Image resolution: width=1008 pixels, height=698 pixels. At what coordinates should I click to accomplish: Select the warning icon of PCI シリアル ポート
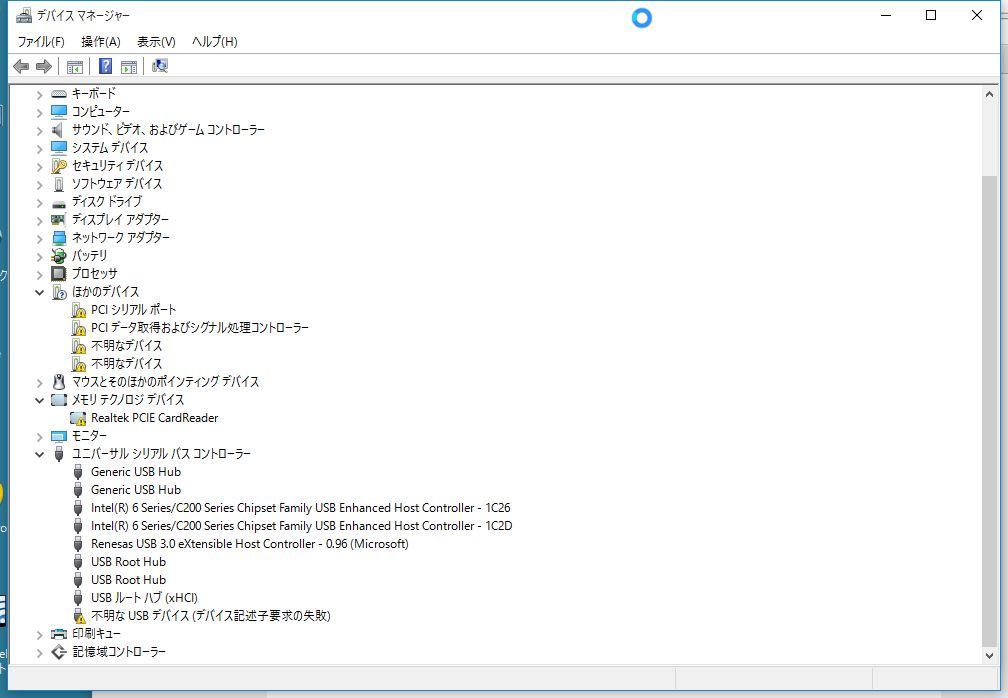click(x=78, y=310)
